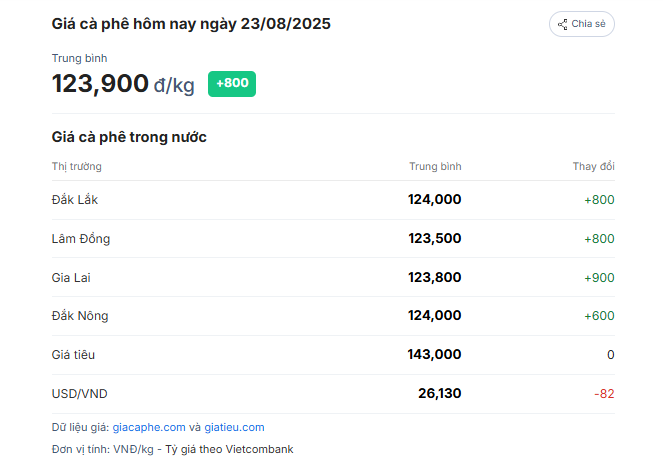
Task: Click the Trung bình column header
Action: pos(435,167)
